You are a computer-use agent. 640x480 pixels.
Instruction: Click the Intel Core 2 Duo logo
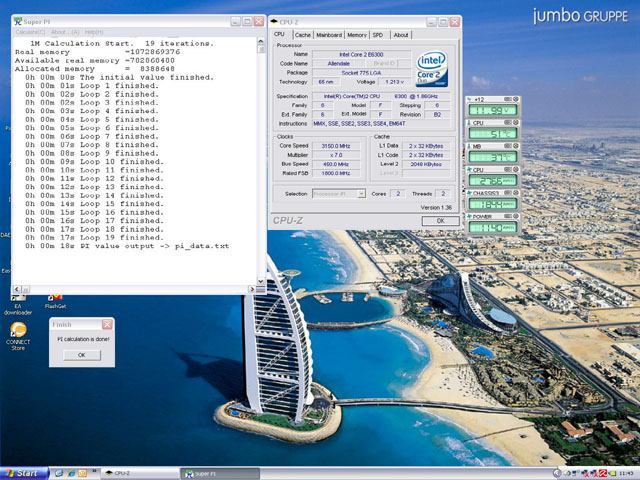[431, 69]
